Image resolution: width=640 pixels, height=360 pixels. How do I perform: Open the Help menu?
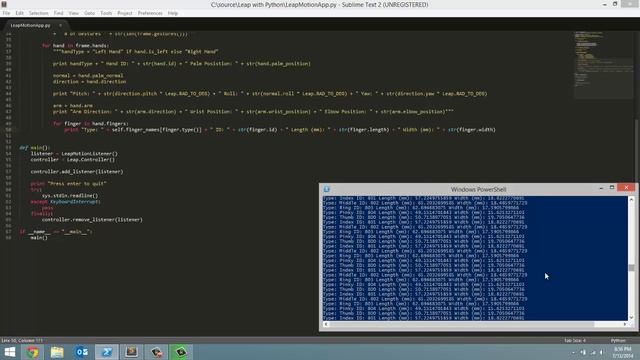tap(173, 13)
